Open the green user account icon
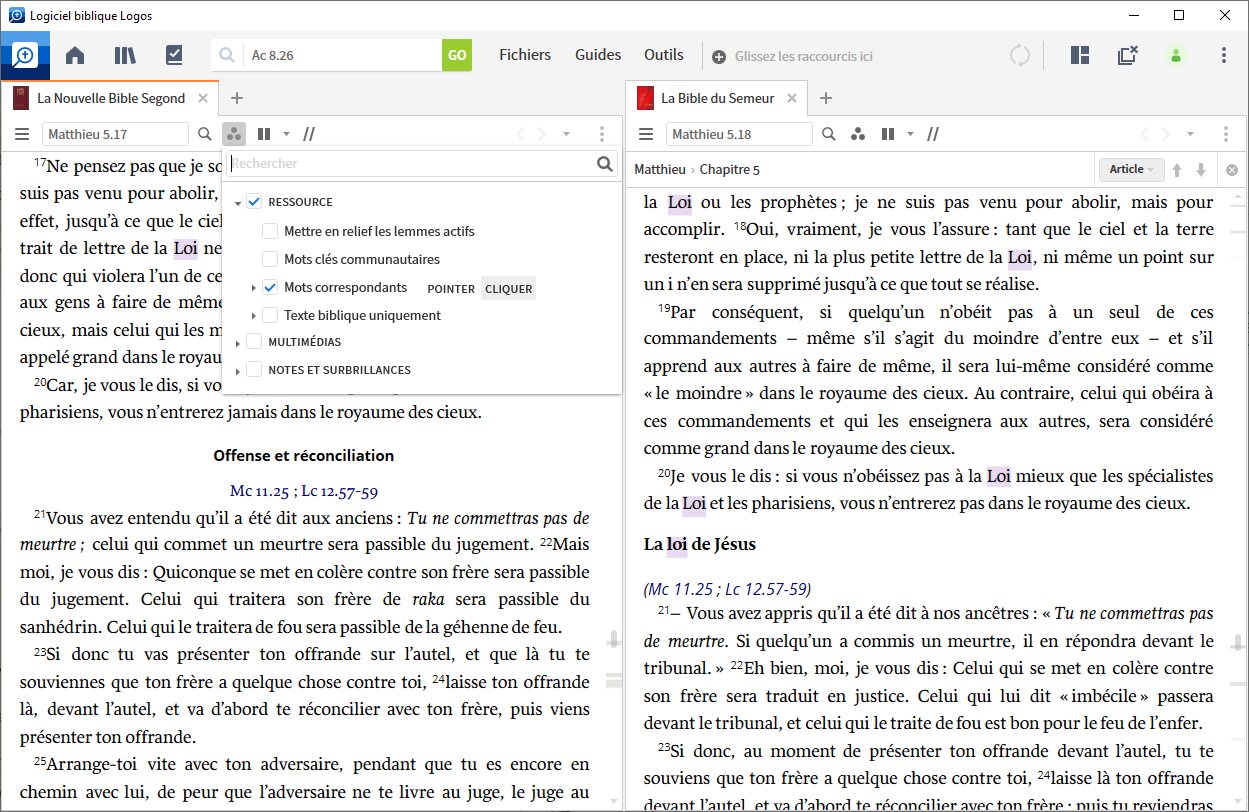Viewport: 1249px width, 812px height. point(1176,56)
